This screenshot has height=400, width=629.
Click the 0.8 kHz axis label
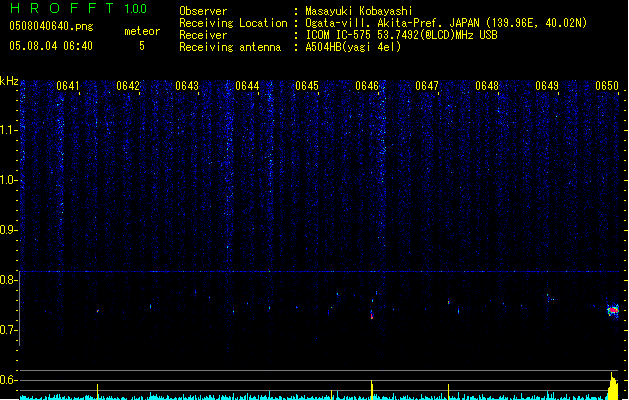click(x=8, y=280)
